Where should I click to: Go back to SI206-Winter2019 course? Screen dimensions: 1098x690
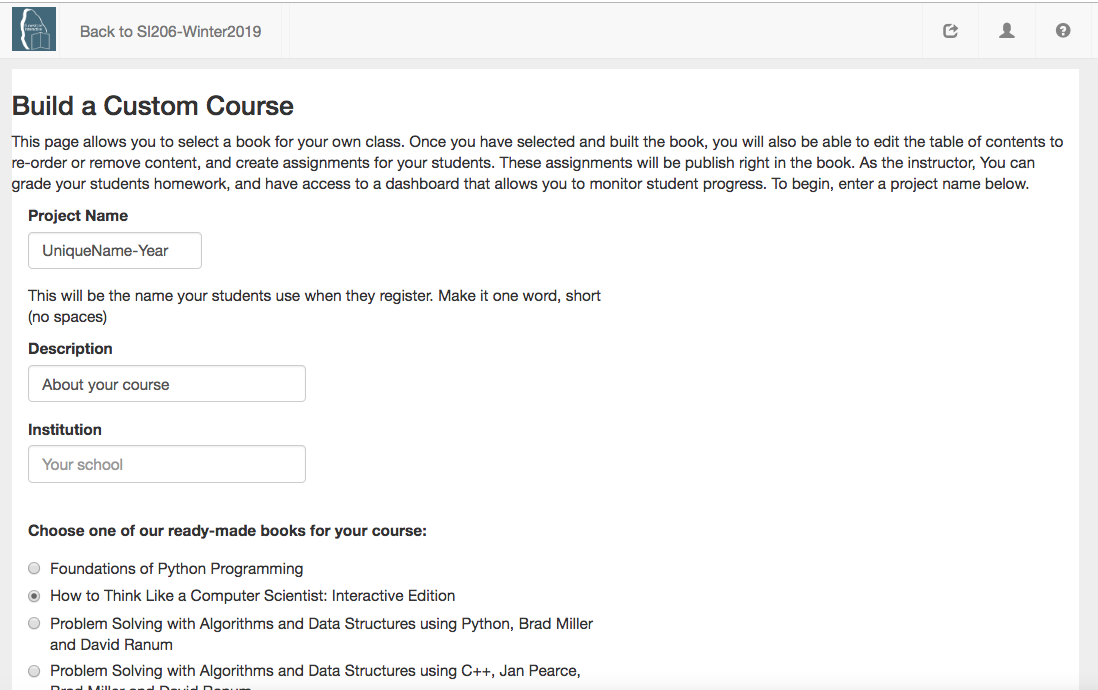[x=170, y=32]
